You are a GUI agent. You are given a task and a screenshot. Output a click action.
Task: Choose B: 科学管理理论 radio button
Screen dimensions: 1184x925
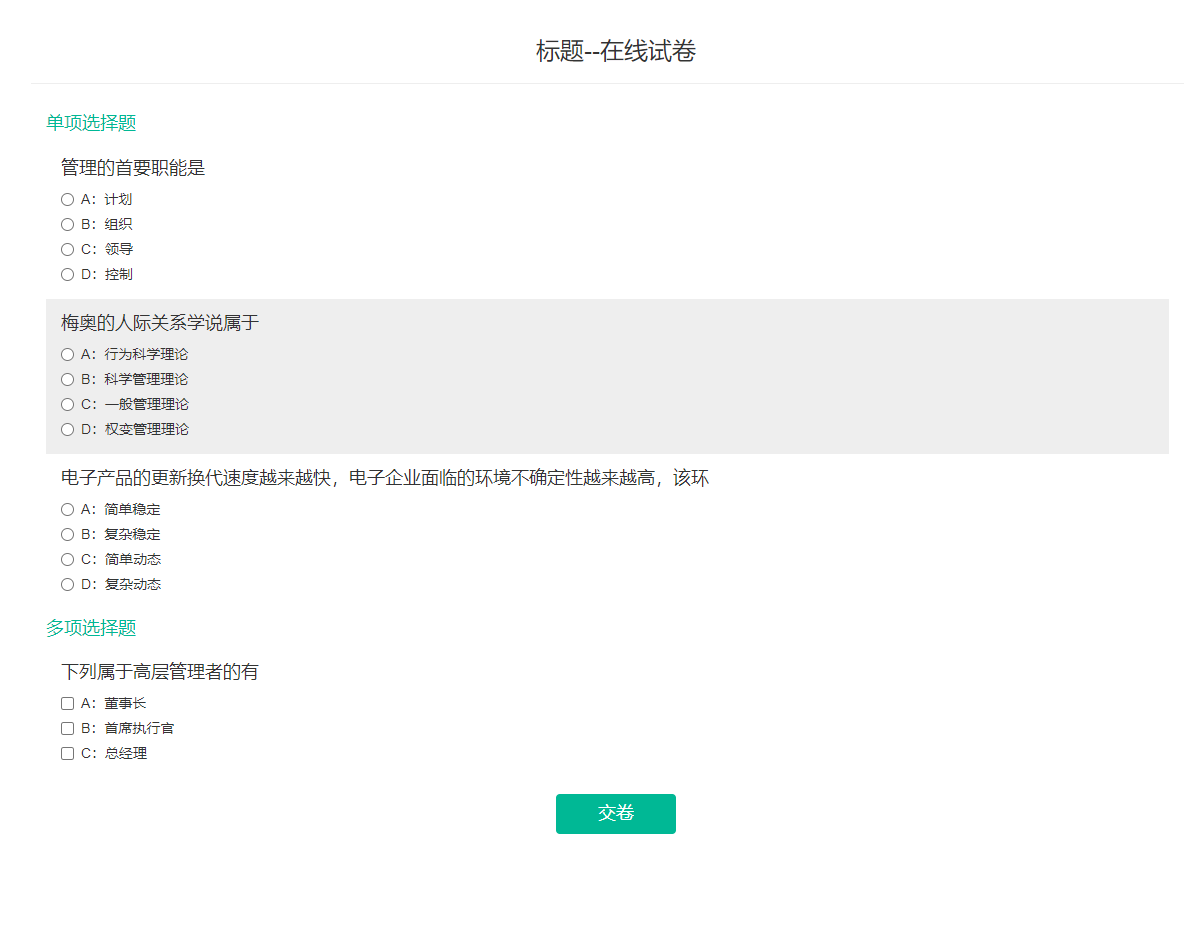[67, 379]
